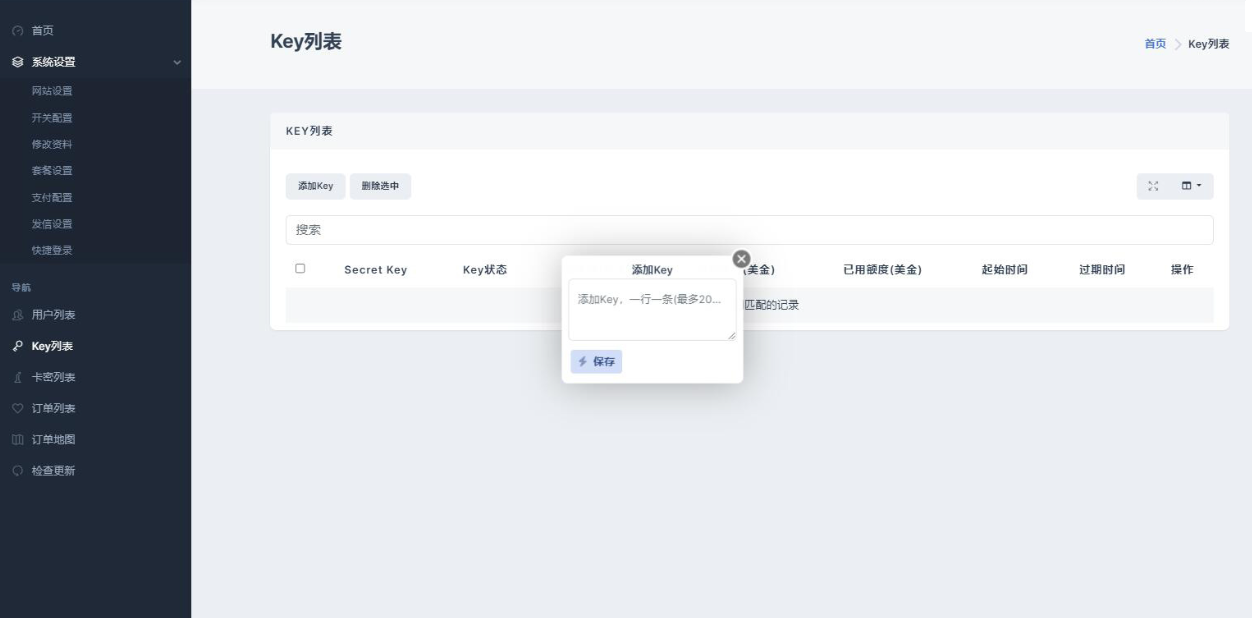The image size is (1252, 618).
Task: Click the home icon in sidebar
Action: (17, 31)
